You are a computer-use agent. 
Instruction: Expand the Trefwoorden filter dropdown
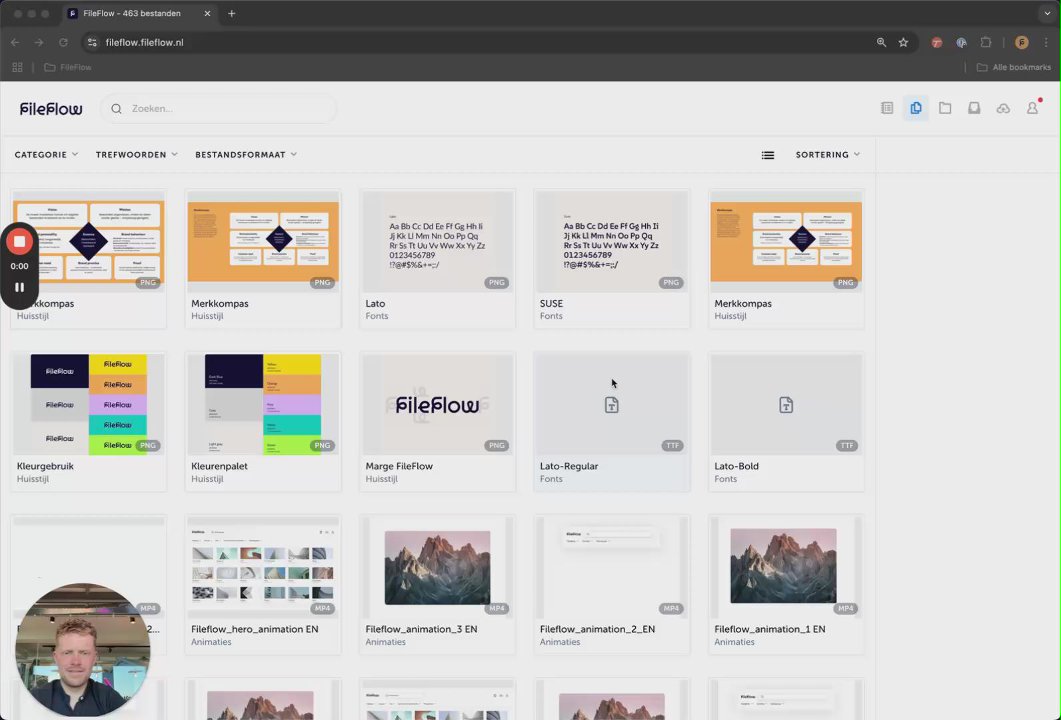click(137, 155)
